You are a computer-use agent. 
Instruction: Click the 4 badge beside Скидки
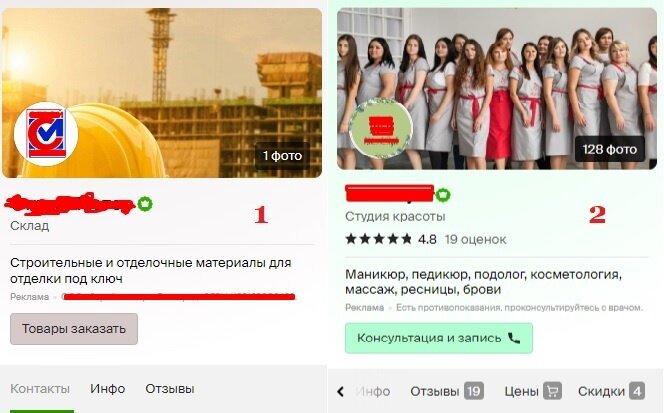pyautogui.click(x=637, y=391)
